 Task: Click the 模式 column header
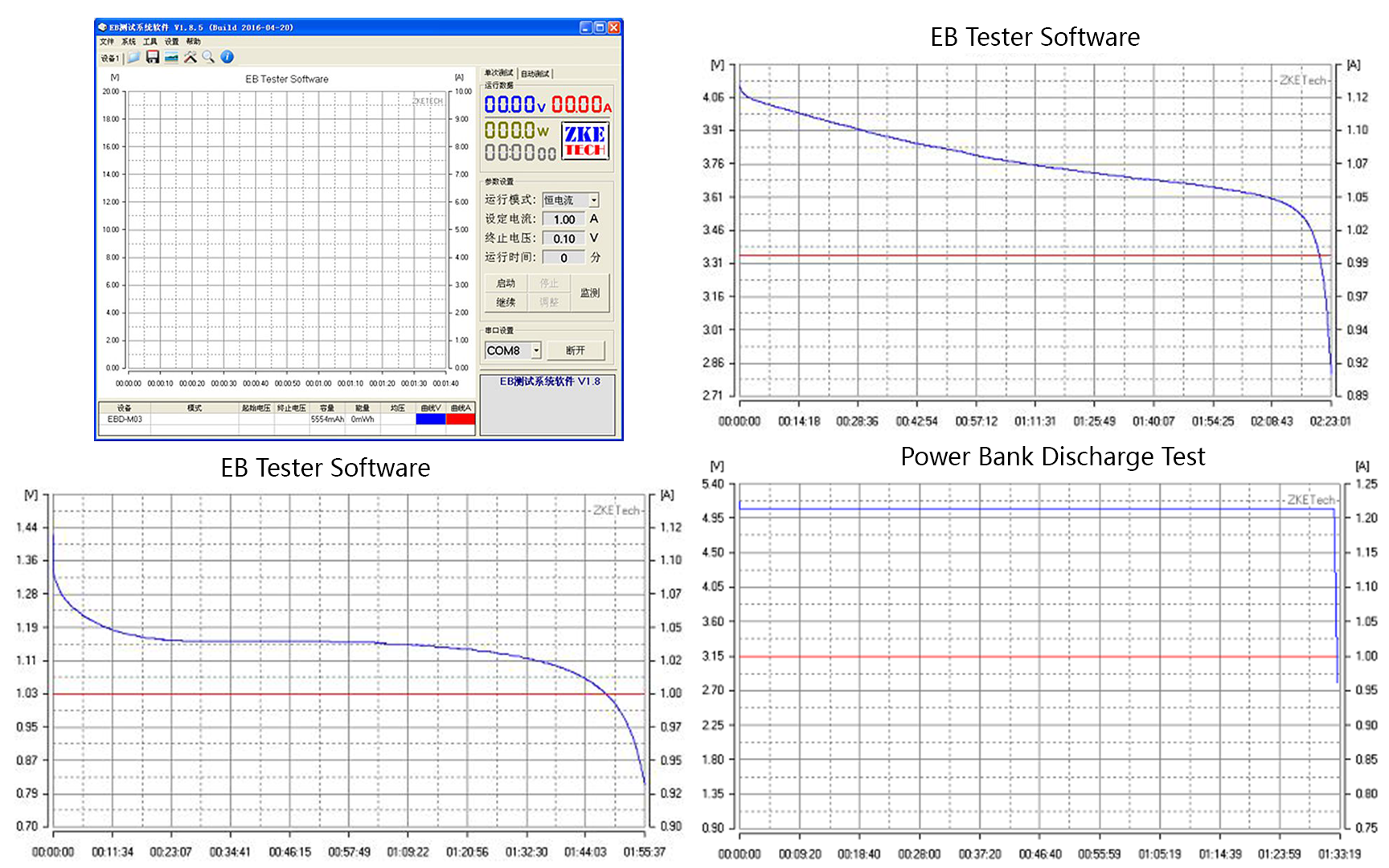(195, 407)
